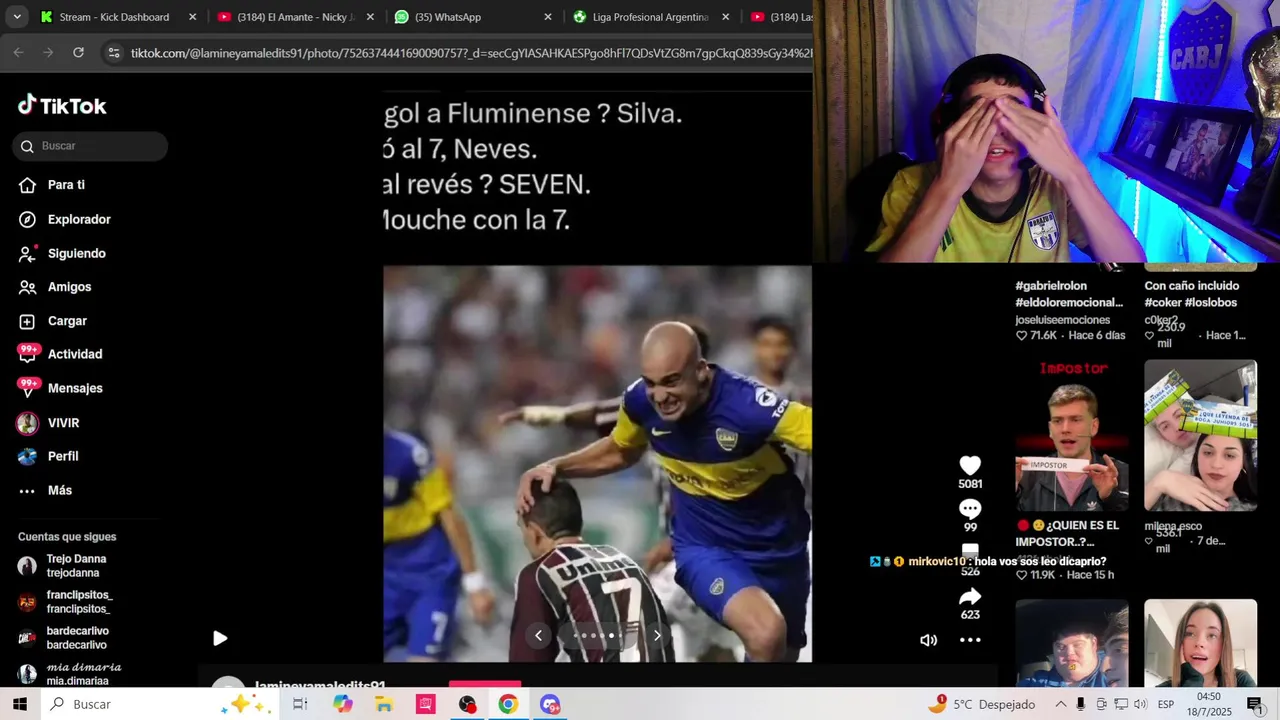Open the taskbar clock and calendar
The width and height of the screenshot is (1280, 720).
[x=1208, y=703]
